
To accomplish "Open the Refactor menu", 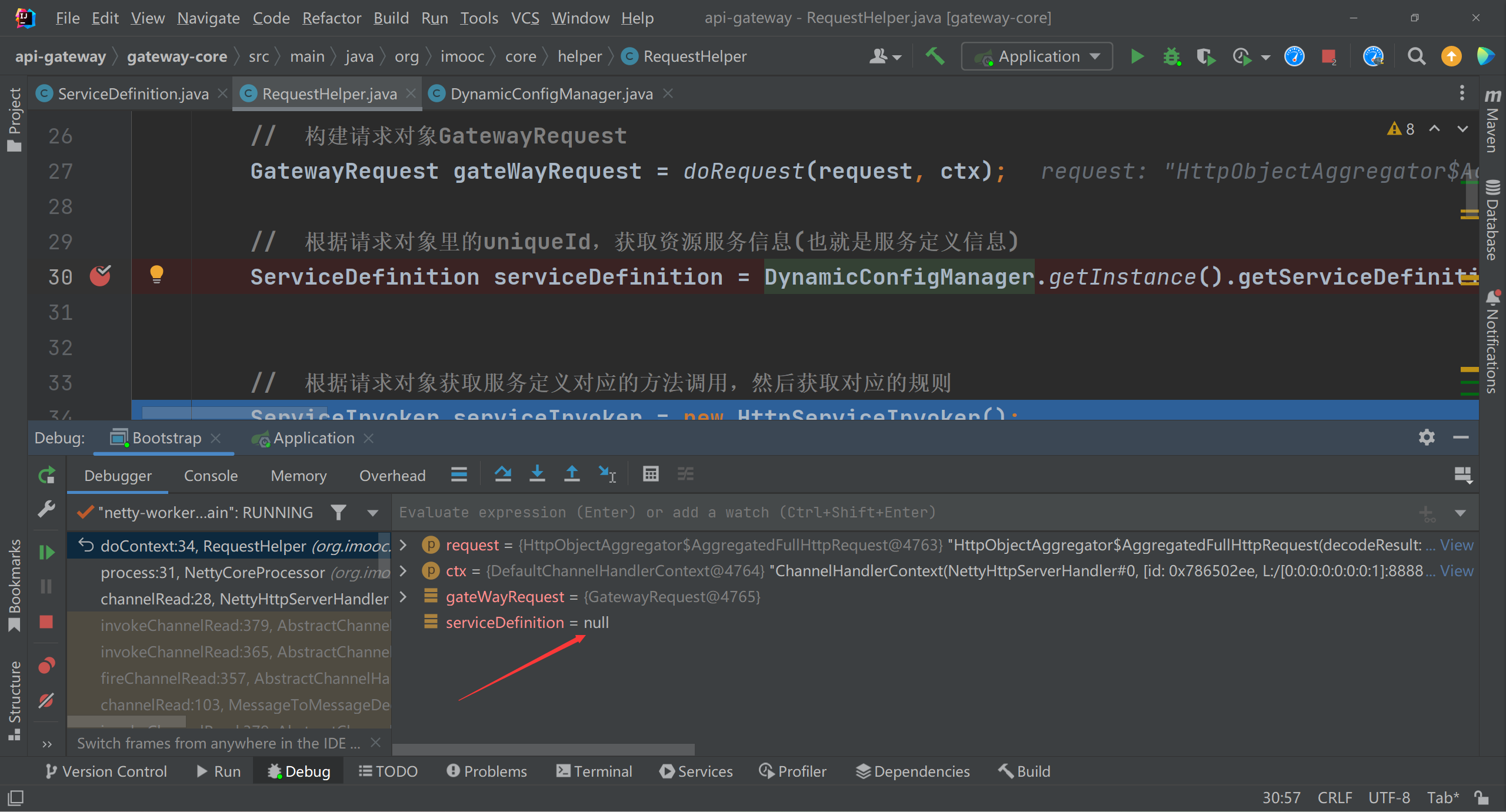I will pos(332,18).
